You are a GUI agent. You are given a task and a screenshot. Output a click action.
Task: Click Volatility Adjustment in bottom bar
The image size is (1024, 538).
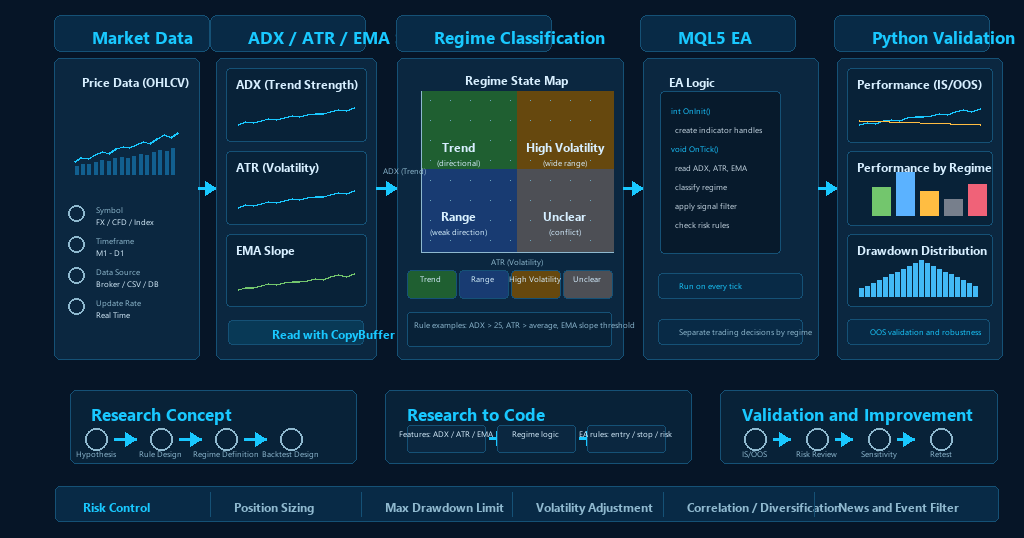tap(594, 507)
